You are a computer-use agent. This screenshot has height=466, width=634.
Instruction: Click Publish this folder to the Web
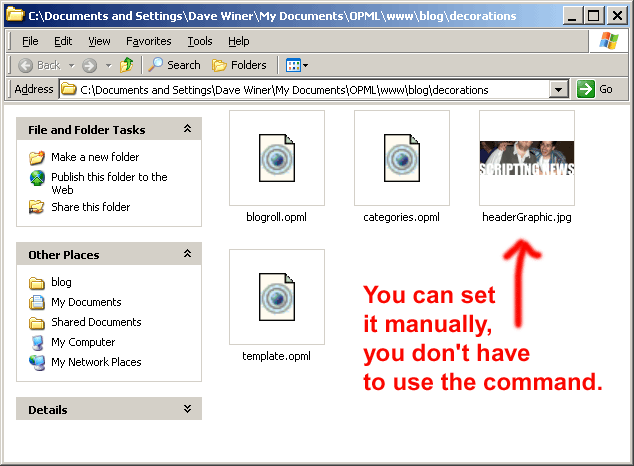[x=108, y=177]
